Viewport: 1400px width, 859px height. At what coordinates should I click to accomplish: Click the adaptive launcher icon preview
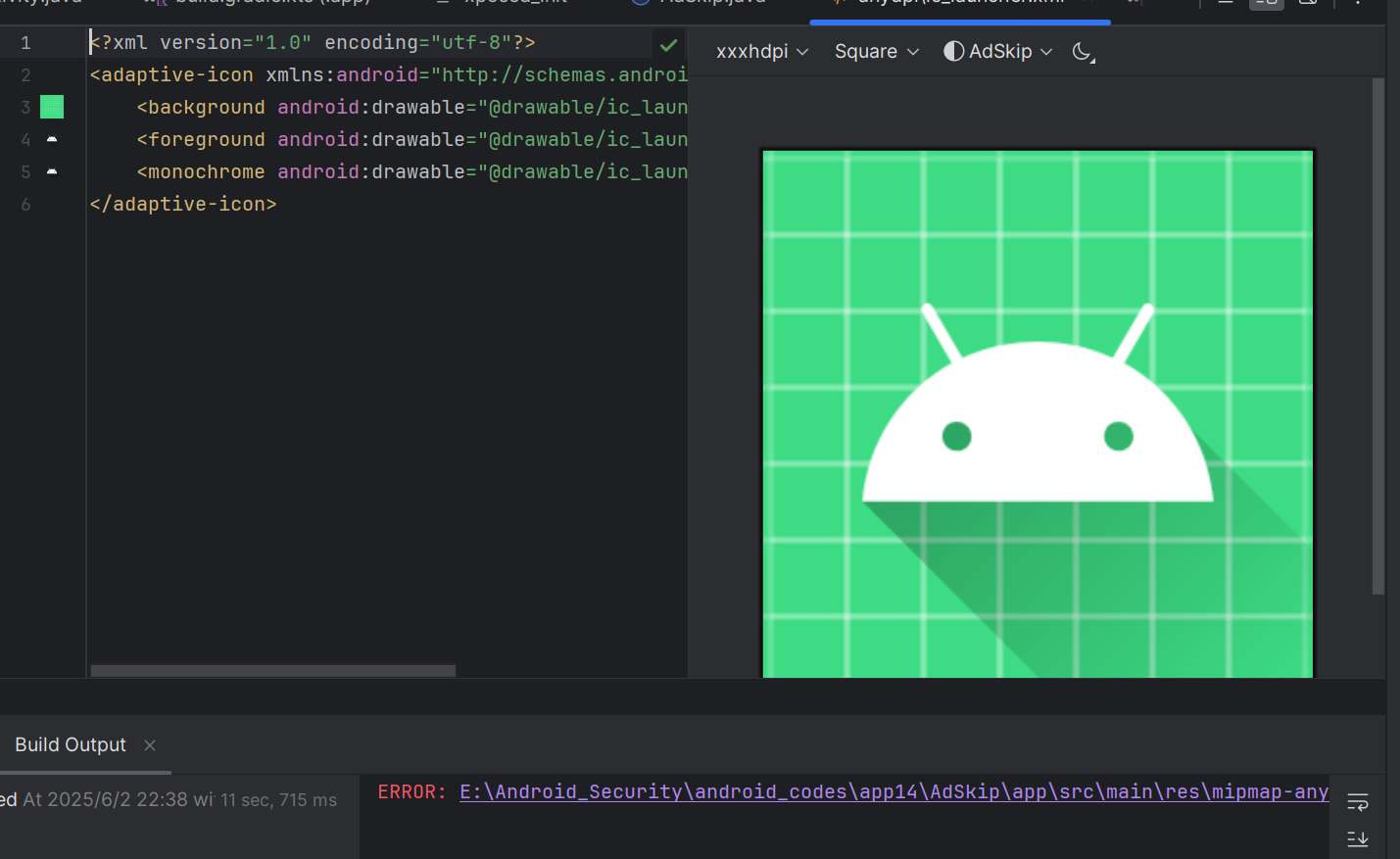tap(1038, 413)
